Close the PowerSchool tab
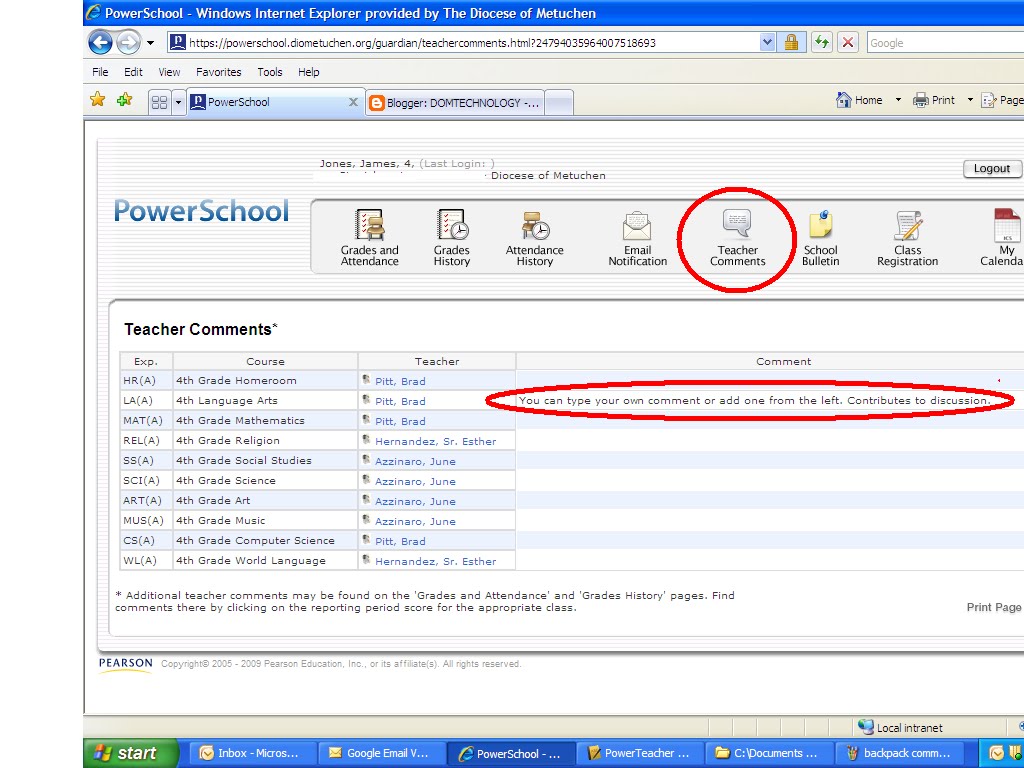1024x768 pixels. tap(353, 102)
